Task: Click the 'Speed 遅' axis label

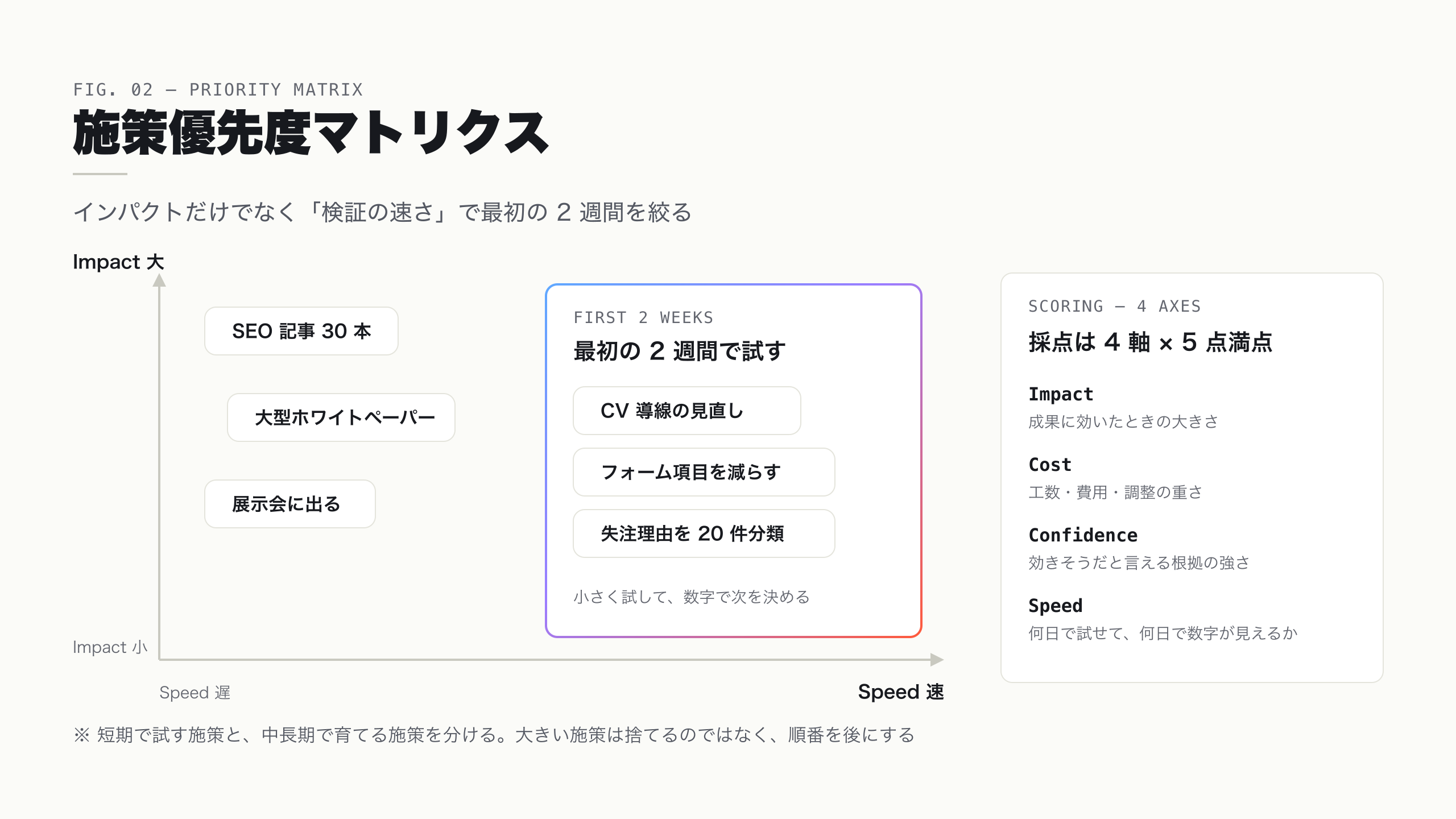Action: 195,693
